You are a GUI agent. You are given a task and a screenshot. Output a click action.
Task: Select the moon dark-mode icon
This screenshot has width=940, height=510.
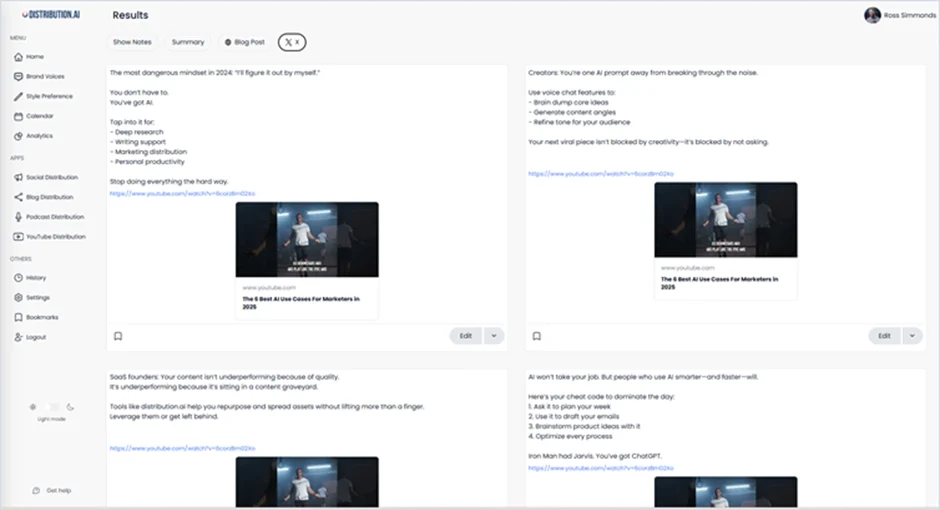70,407
